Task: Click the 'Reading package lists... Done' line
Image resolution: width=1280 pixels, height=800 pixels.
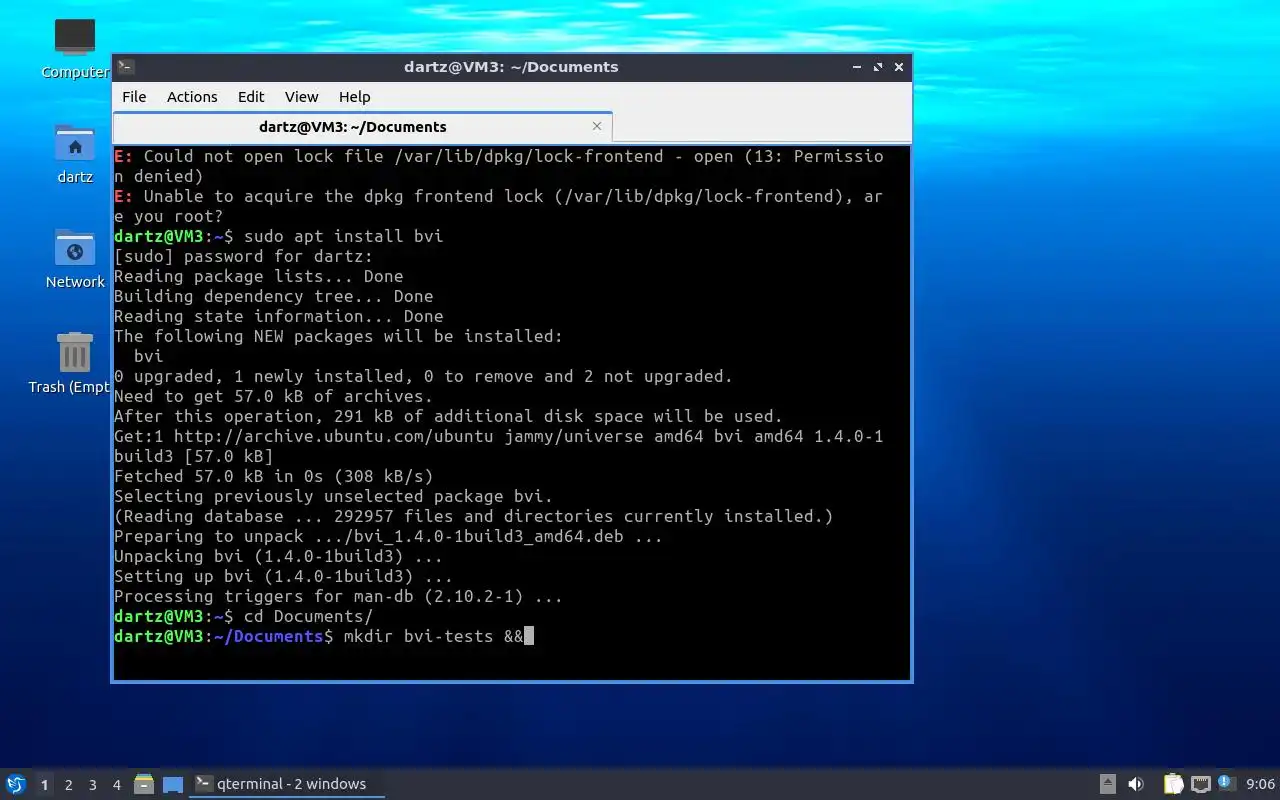Action: coord(258,276)
